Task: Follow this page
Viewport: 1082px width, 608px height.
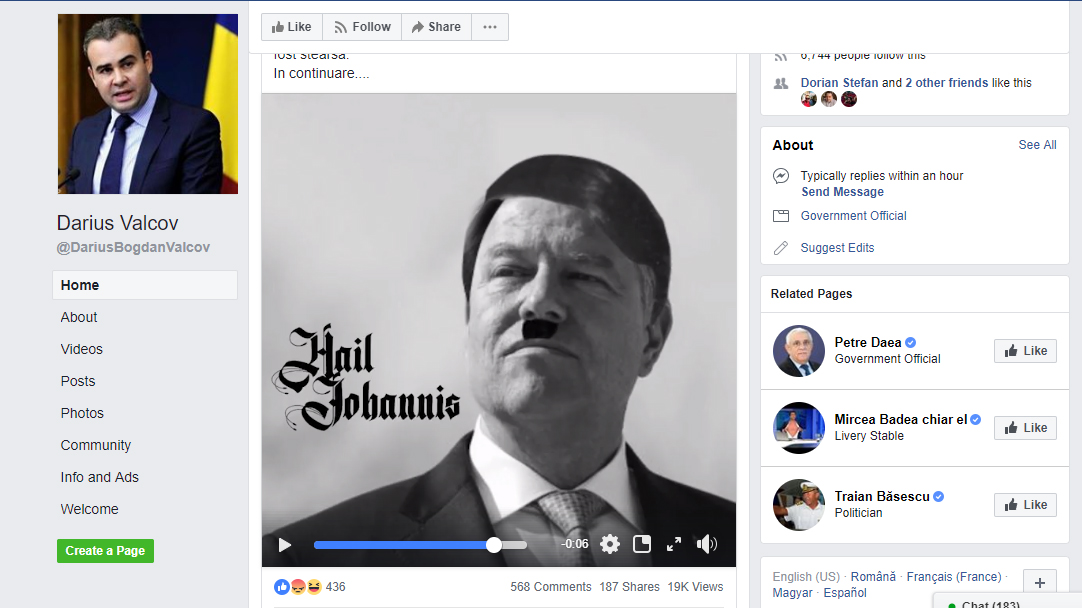Action: click(362, 27)
